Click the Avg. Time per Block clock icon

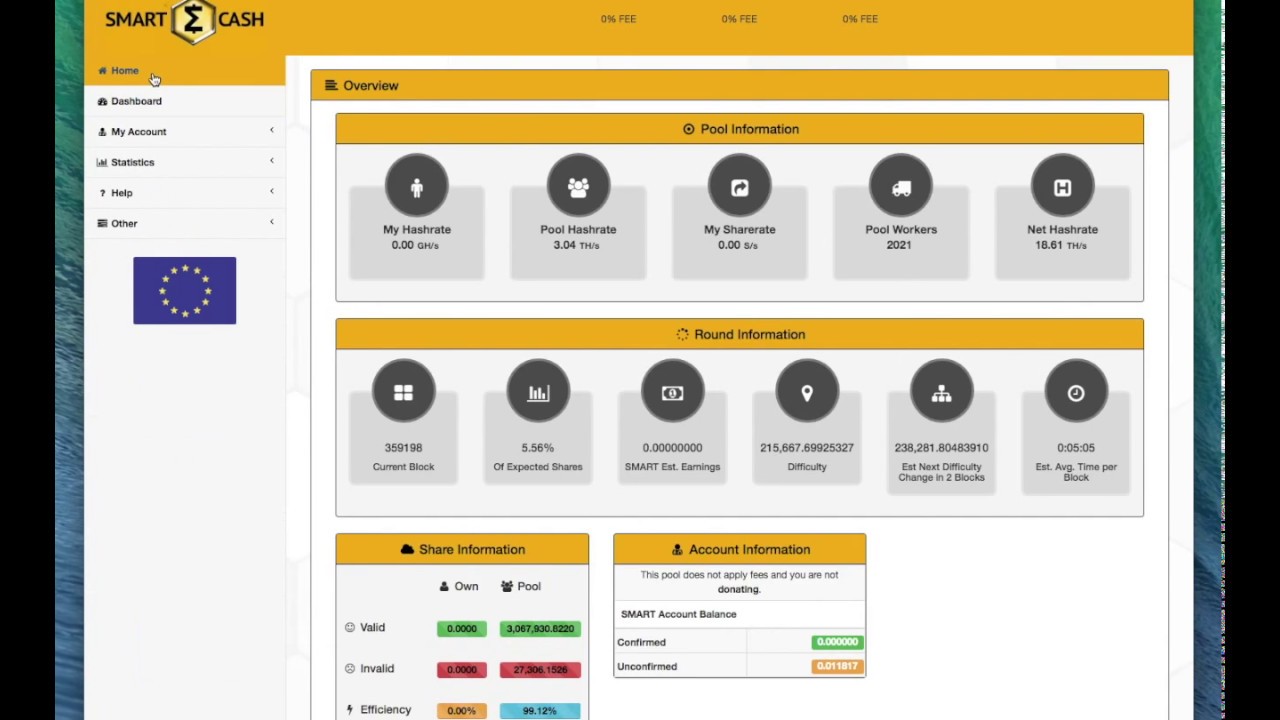pyautogui.click(x=1076, y=393)
